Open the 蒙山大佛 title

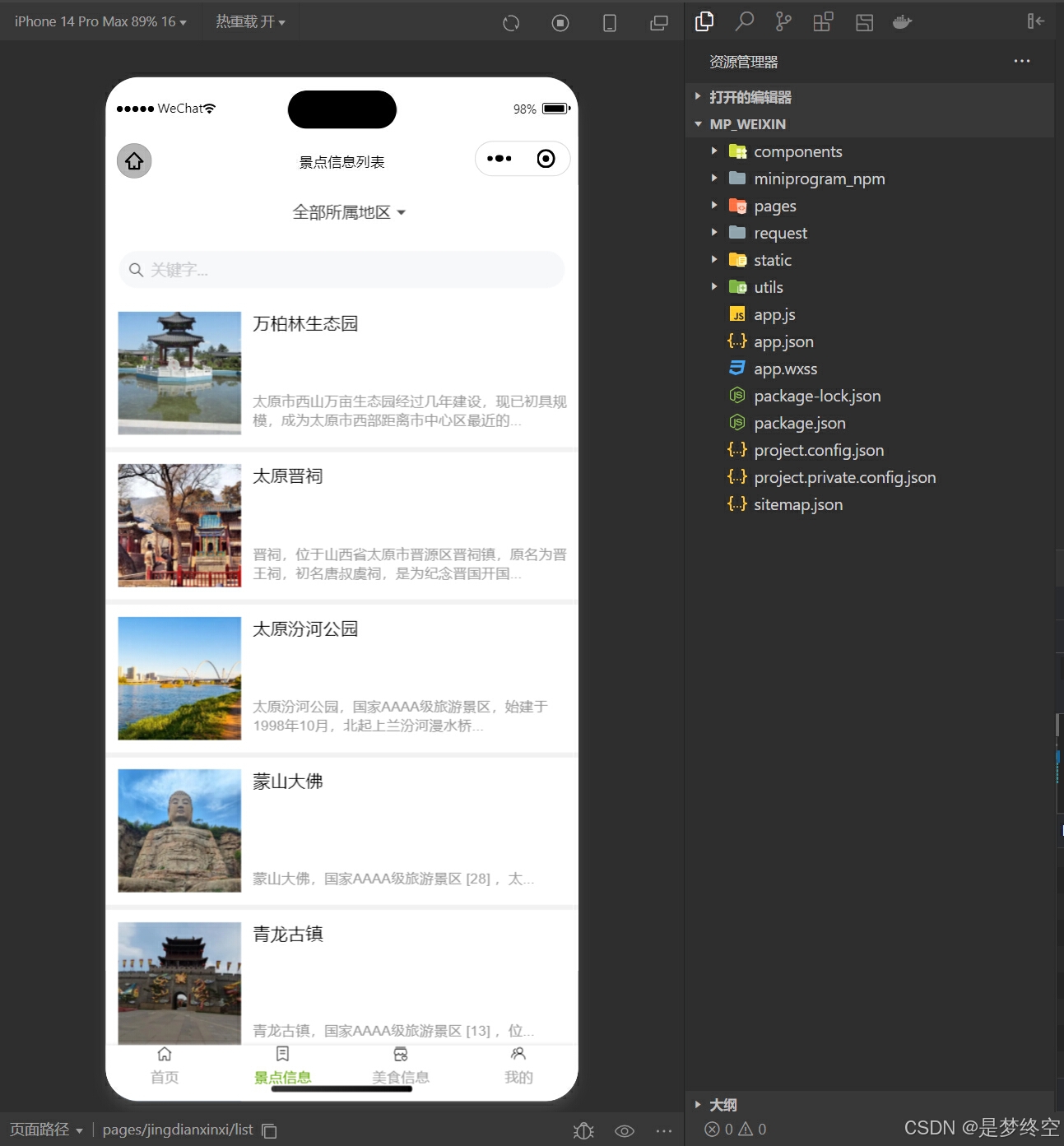[x=288, y=782]
